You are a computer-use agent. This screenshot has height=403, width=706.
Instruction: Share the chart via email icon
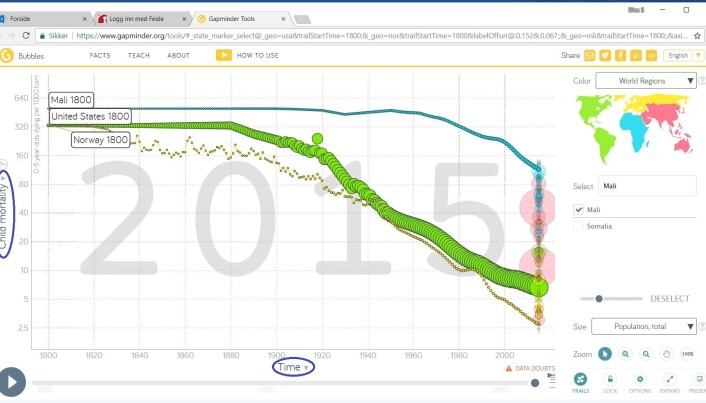pyautogui.click(x=589, y=55)
